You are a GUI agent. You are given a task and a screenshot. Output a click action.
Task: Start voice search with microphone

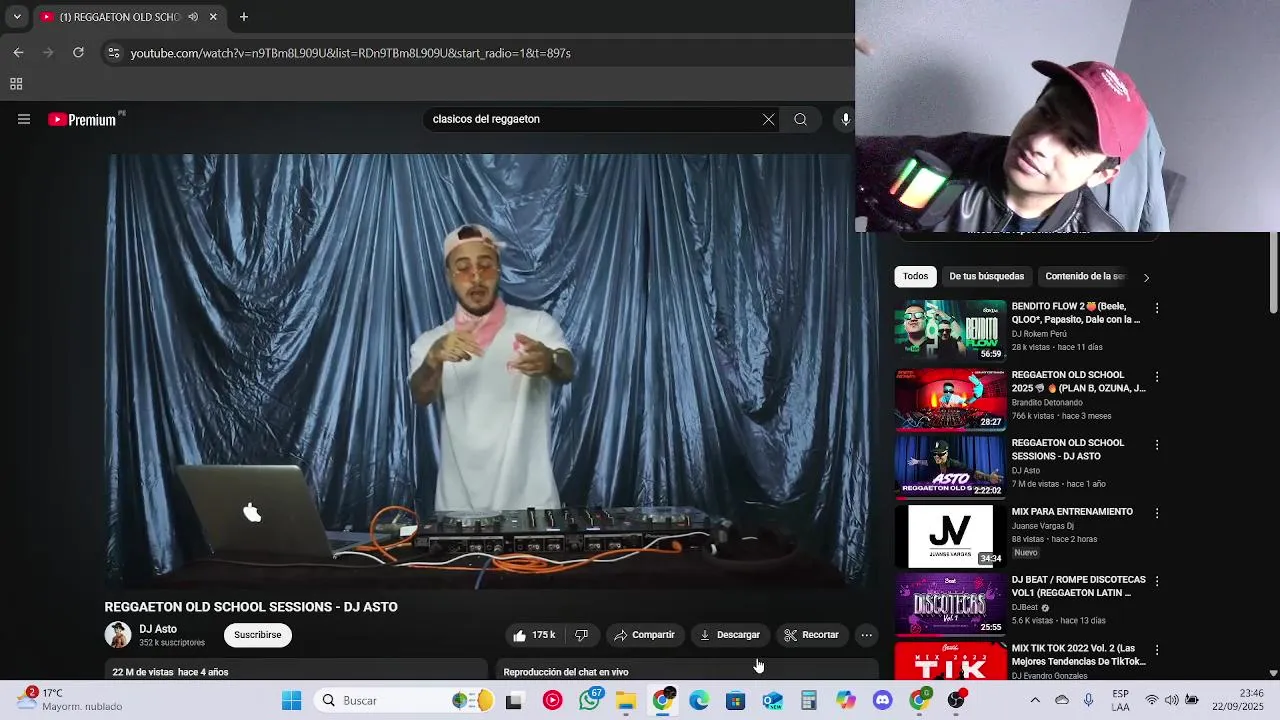(845, 119)
